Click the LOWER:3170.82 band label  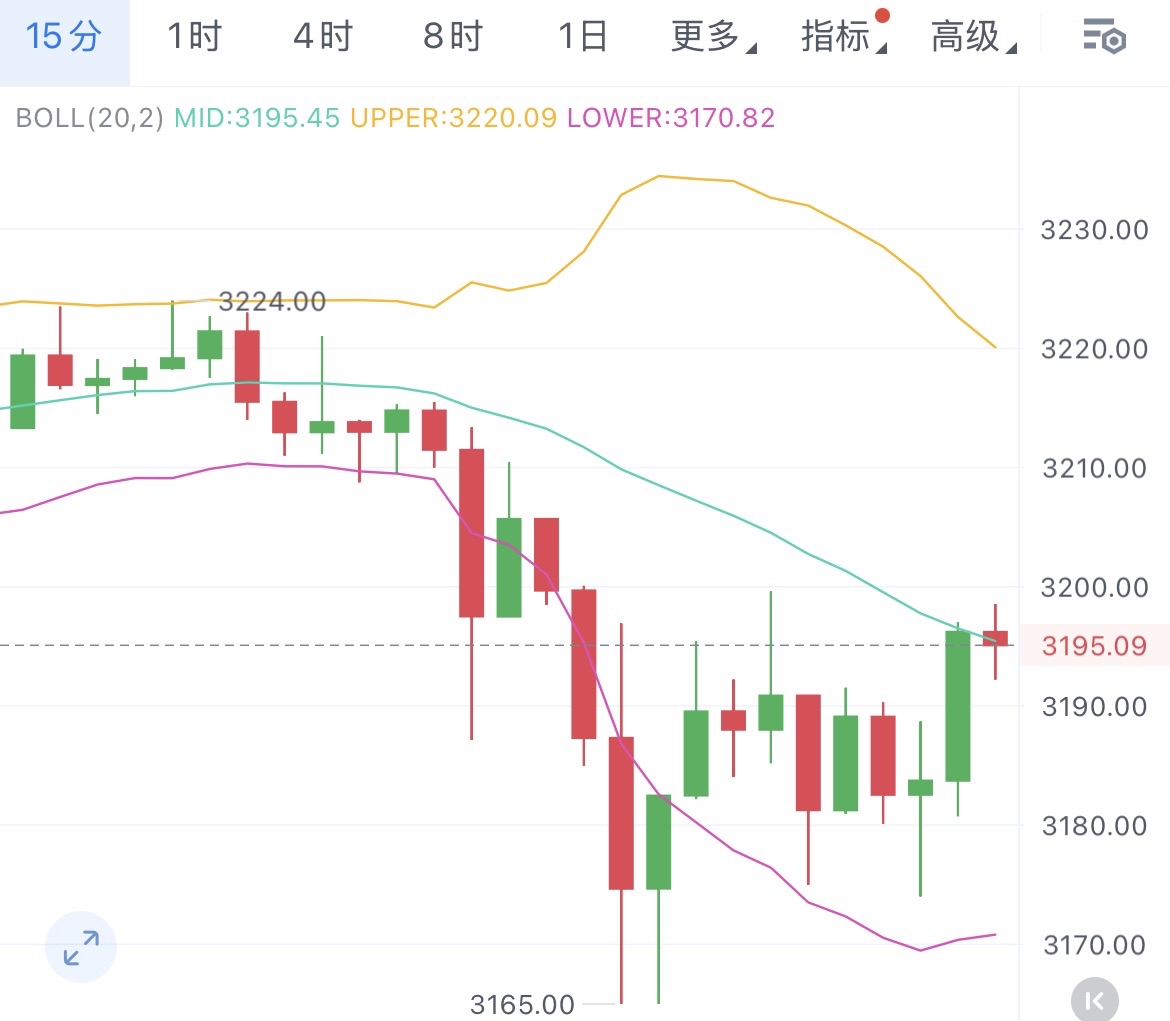tap(670, 118)
